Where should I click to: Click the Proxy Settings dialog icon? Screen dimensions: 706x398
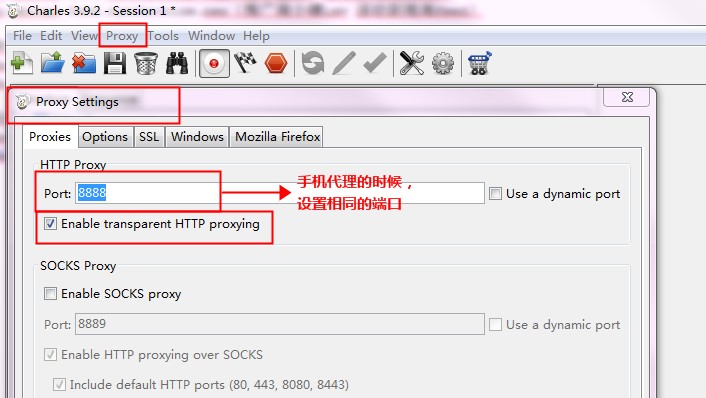click(23, 102)
